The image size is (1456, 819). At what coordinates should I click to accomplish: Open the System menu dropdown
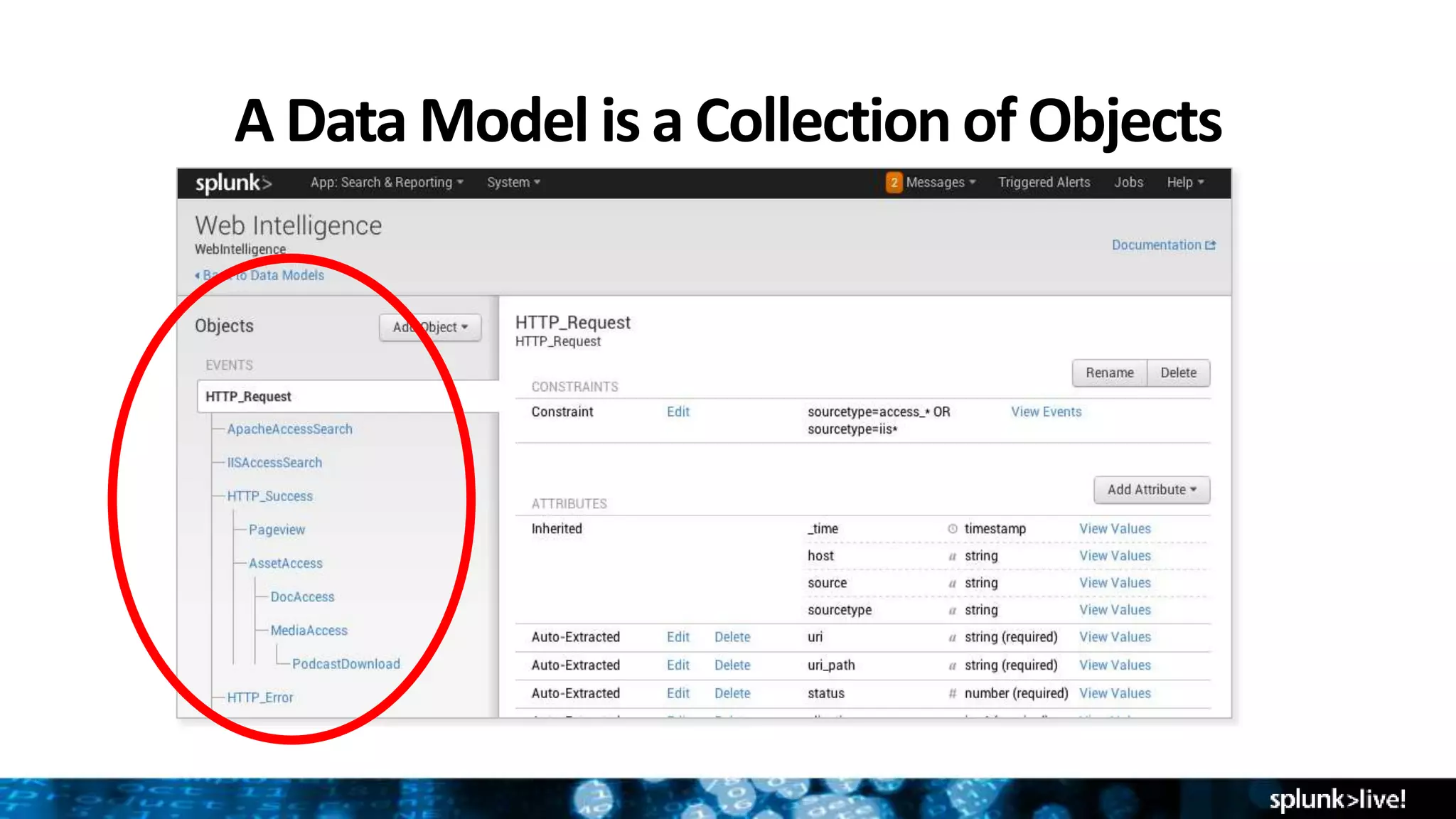pyautogui.click(x=513, y=183)
